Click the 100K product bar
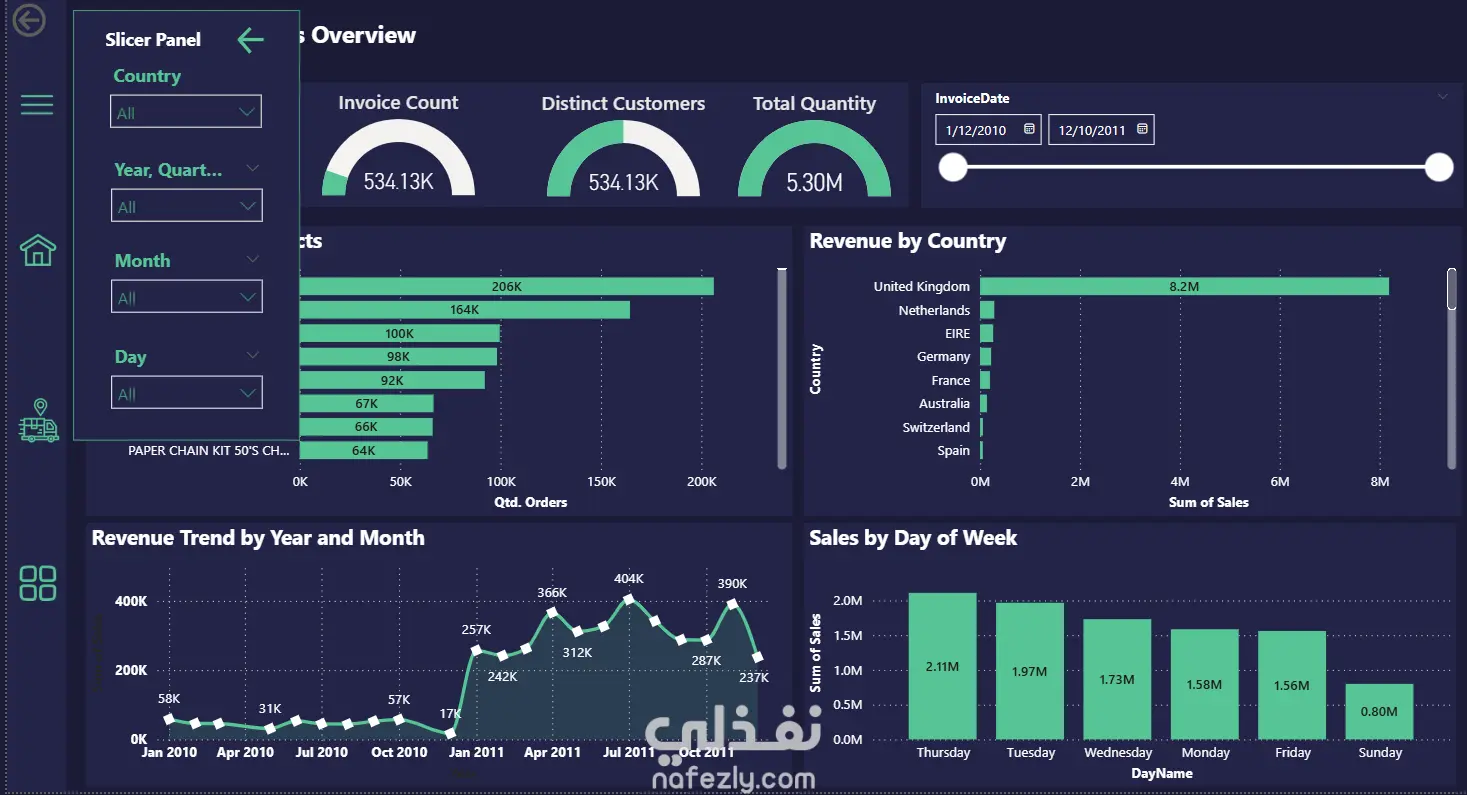1467x795 pixels. coord(399,333)
